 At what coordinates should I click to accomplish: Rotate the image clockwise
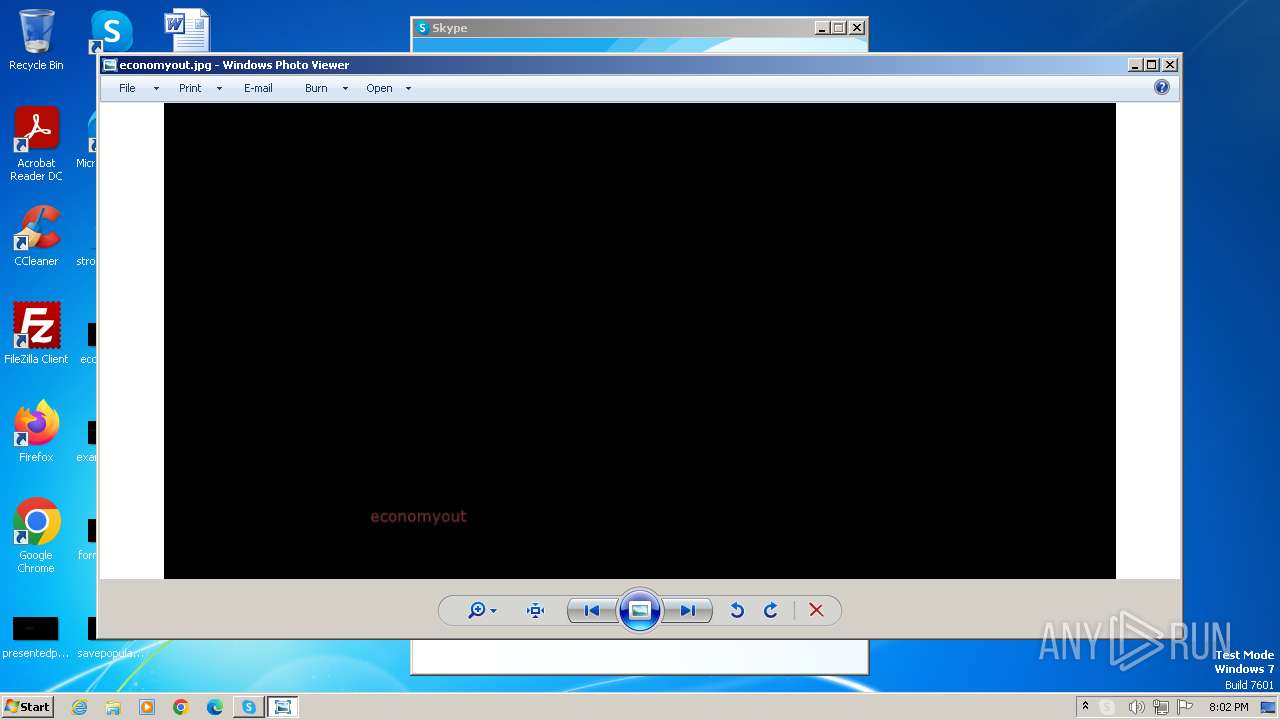[771, 611]
